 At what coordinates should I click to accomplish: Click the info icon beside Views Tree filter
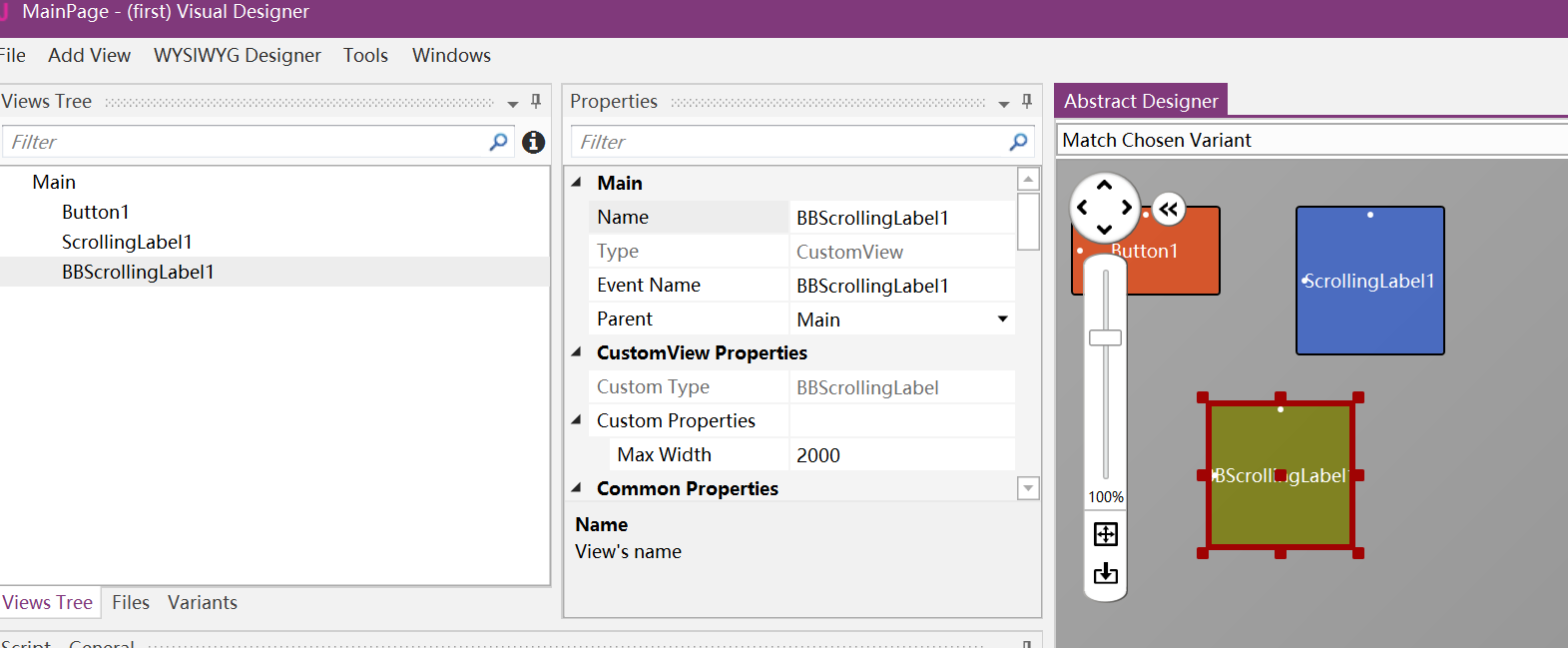point(534,142)
